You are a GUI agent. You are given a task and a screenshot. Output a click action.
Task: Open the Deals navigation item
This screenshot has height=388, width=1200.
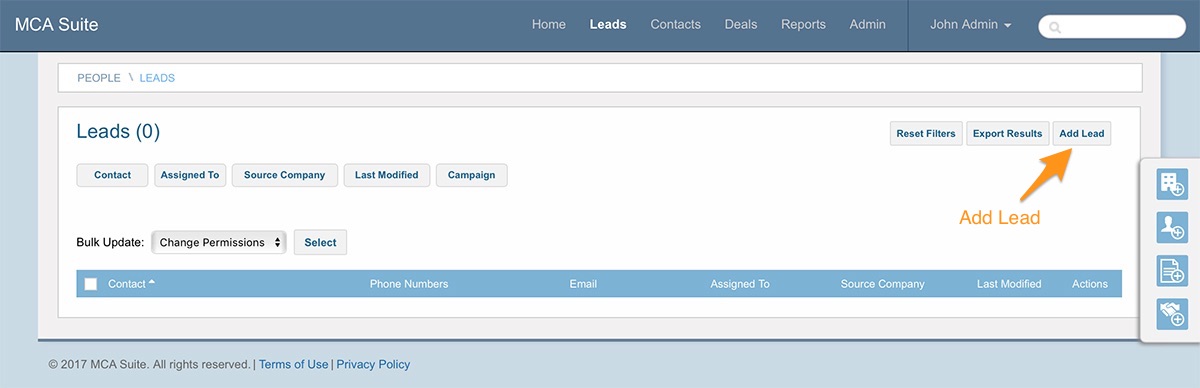(741, 25)
